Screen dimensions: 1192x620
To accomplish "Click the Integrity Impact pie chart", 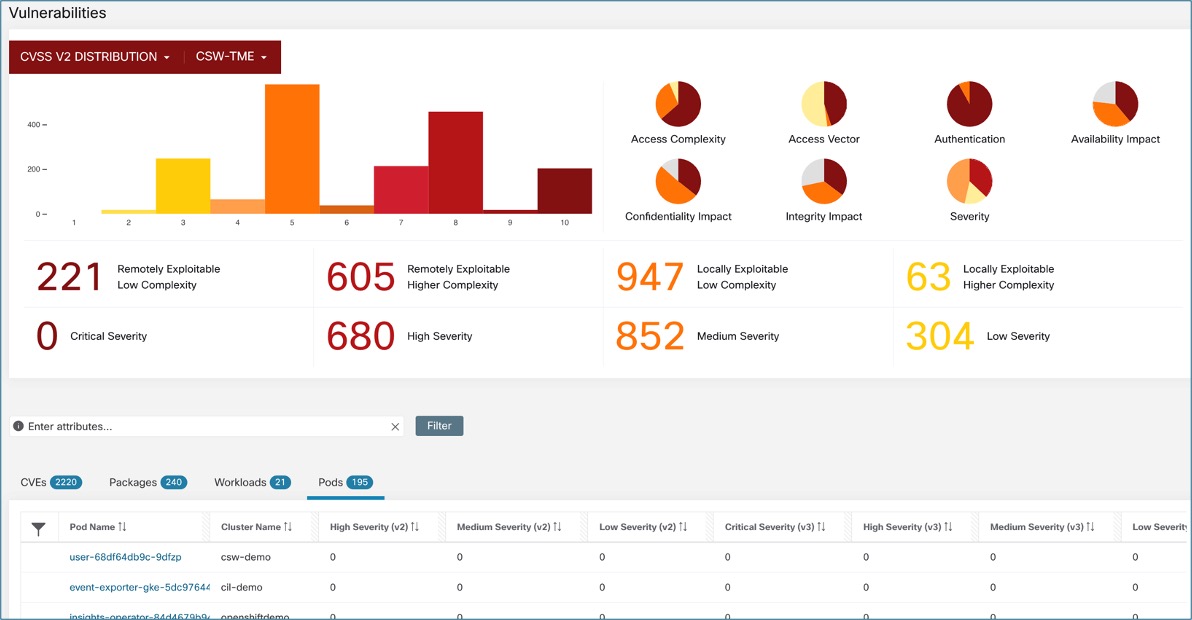I will pos(824,182).
